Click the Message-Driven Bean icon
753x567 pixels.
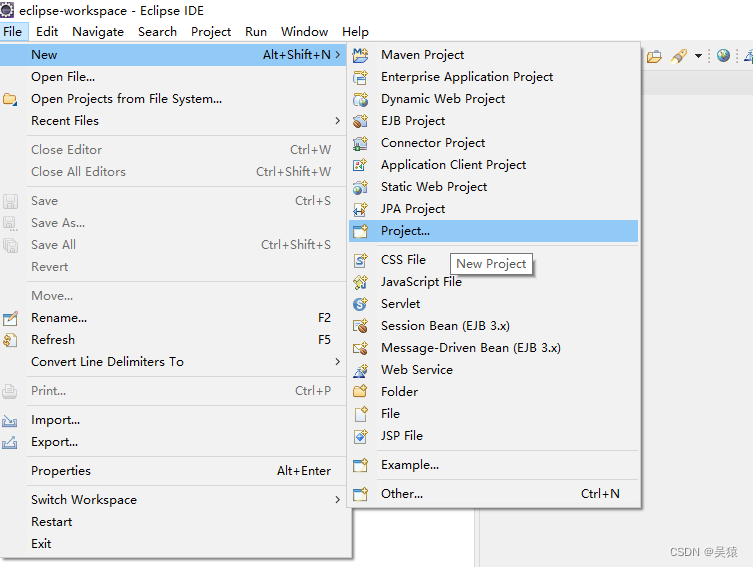click(x=360, y=348)
